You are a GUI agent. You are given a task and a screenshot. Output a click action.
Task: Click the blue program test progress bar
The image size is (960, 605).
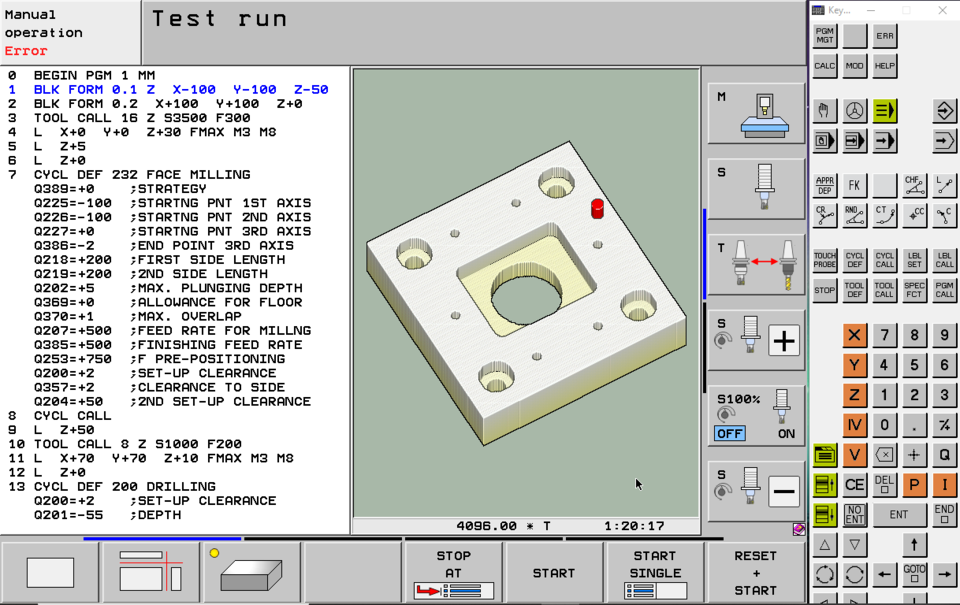click(x=160, y=539)
